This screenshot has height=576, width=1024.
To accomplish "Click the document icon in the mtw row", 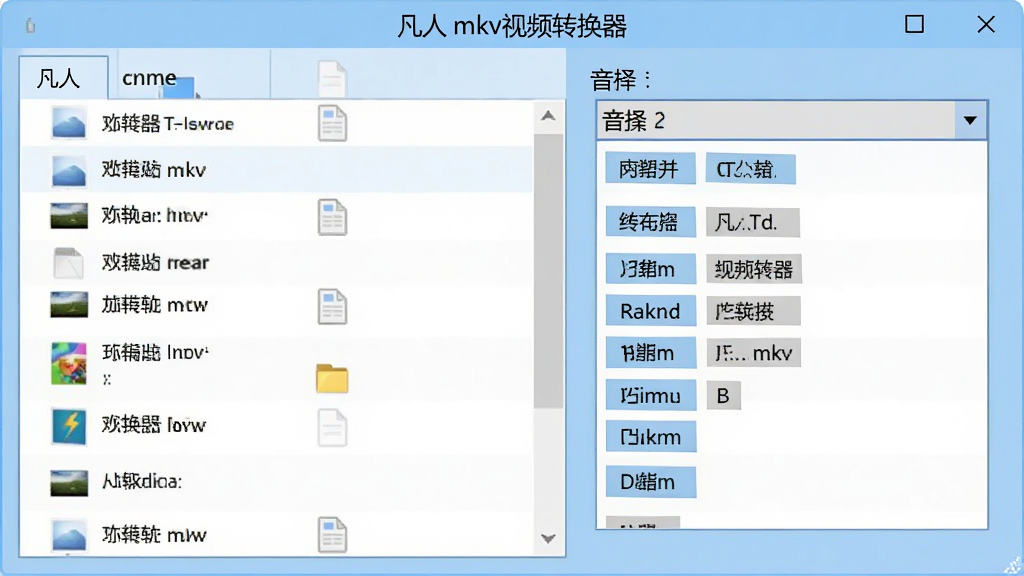I will [x=332, y=306].
